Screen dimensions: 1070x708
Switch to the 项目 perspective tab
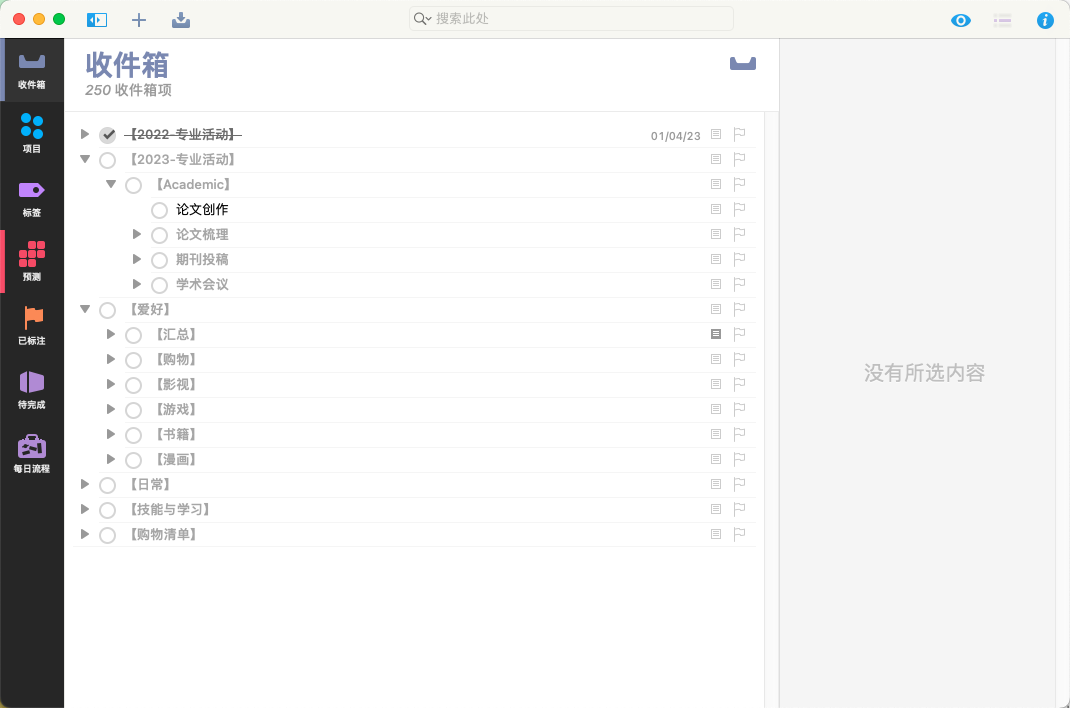click(32, 132)
